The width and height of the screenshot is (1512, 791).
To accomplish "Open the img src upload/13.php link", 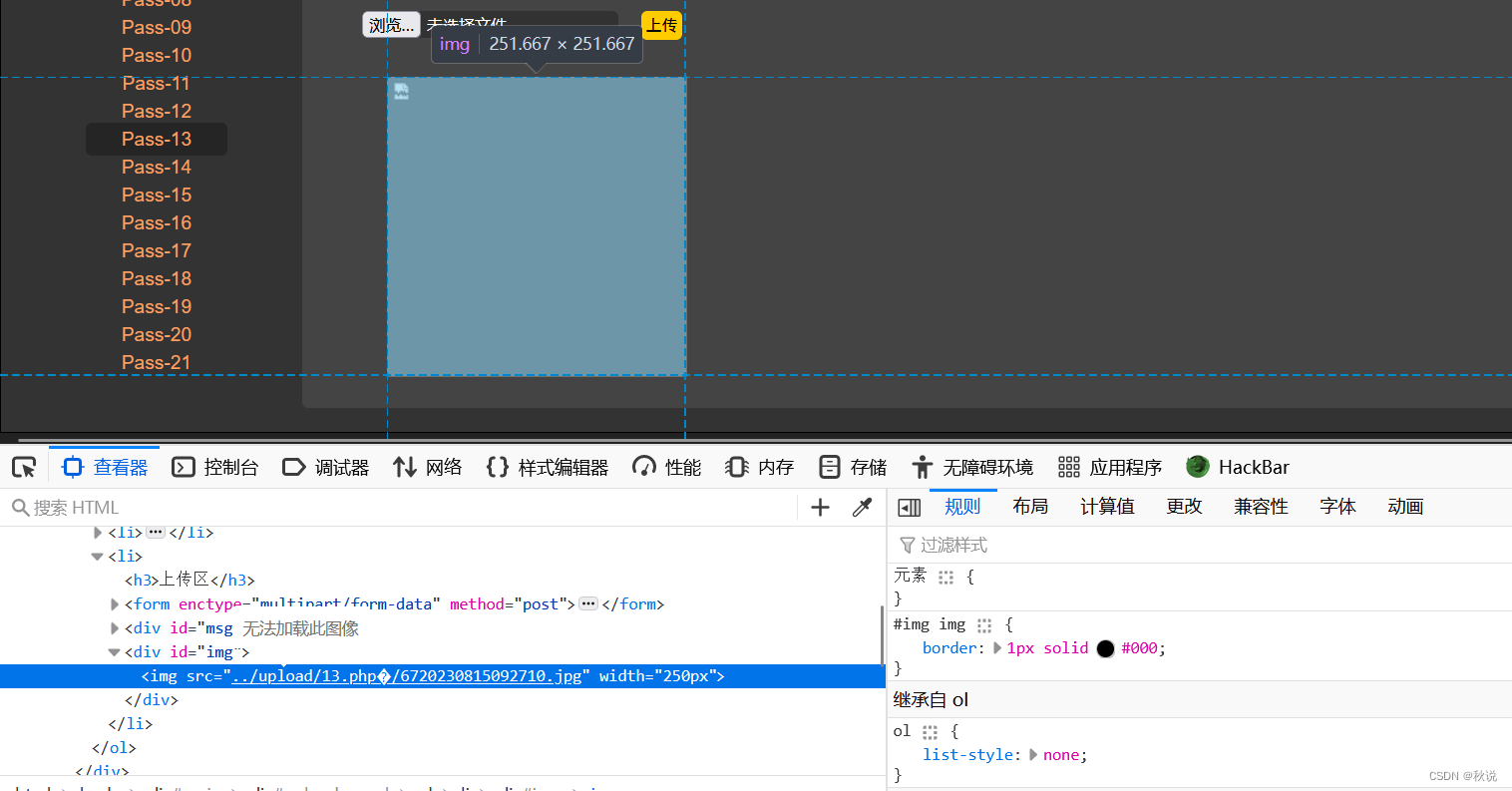I will click(406, 676).
